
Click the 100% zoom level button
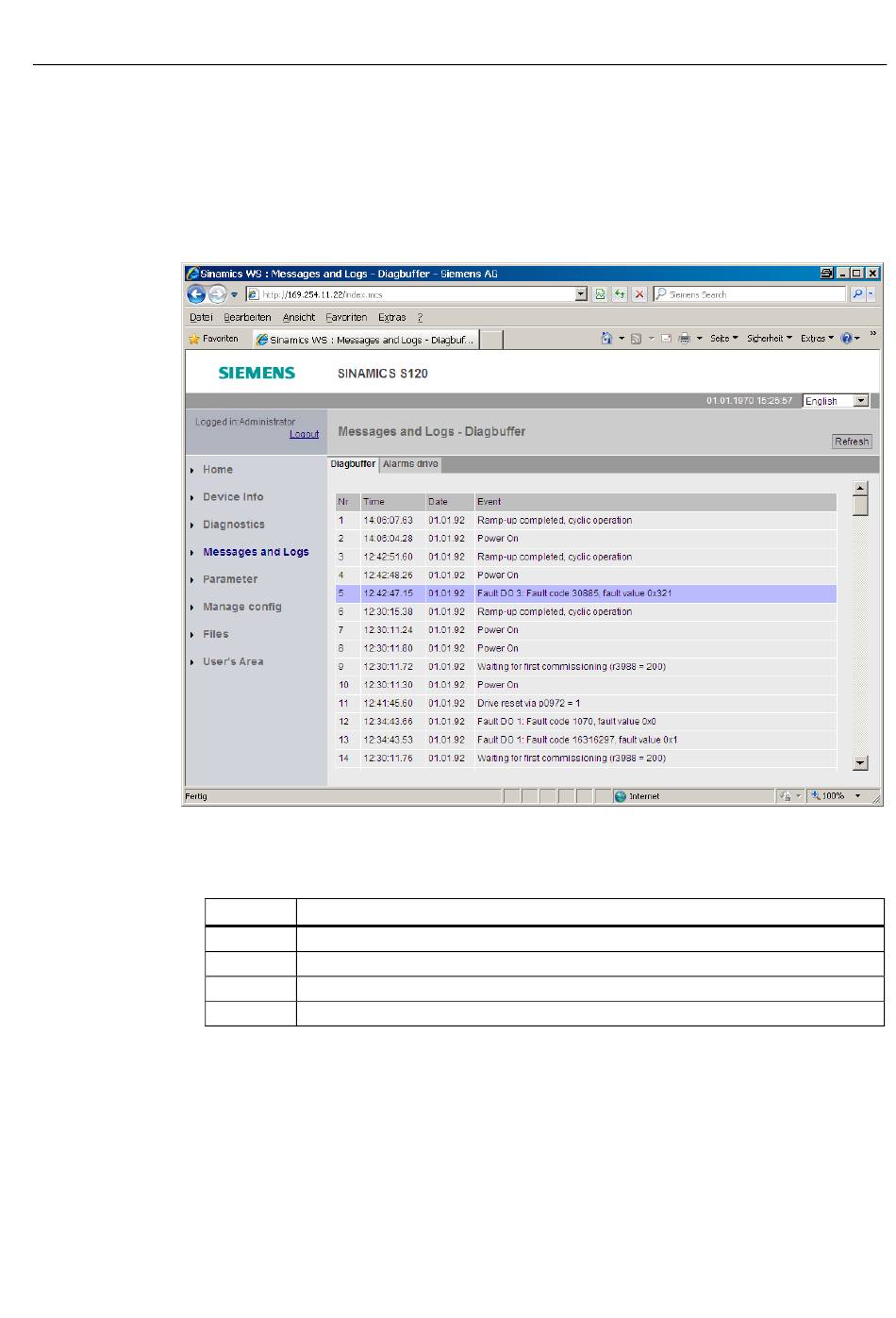tap(829, 796)
